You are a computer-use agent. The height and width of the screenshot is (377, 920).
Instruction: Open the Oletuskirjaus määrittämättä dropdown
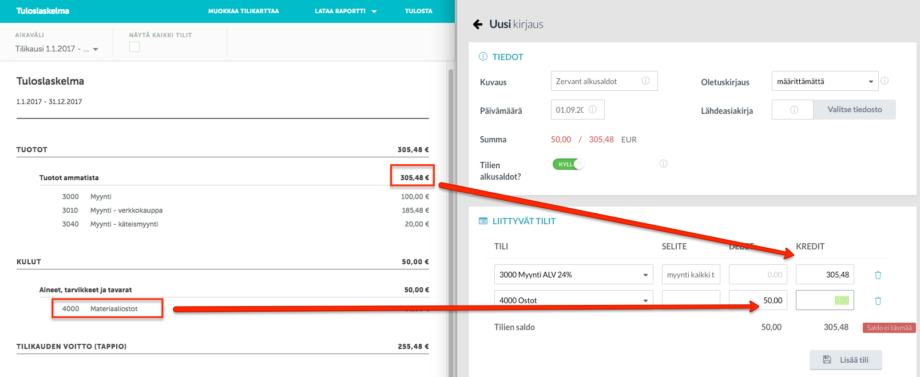824,81
